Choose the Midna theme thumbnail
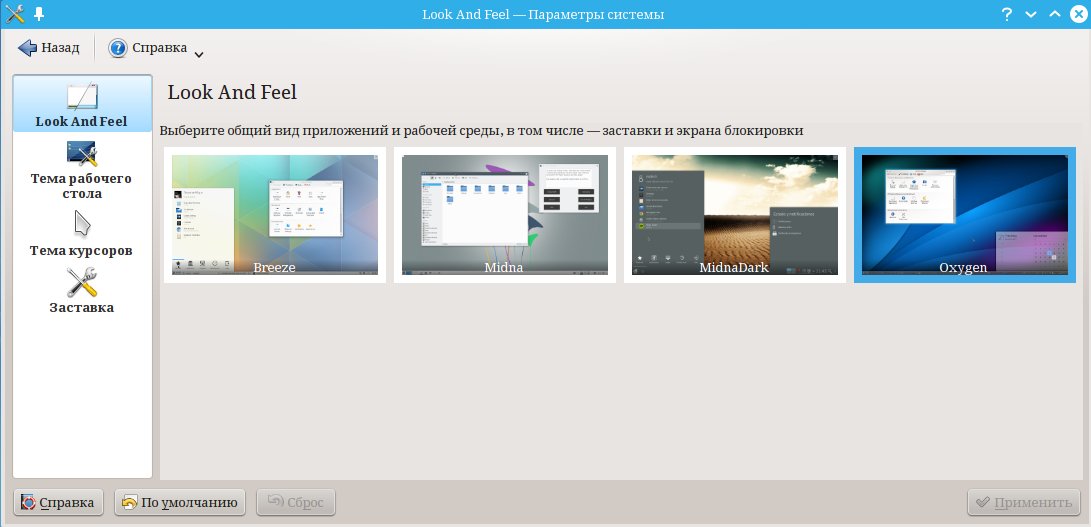This screenshot has height=527, width=1091. (504, 215)
